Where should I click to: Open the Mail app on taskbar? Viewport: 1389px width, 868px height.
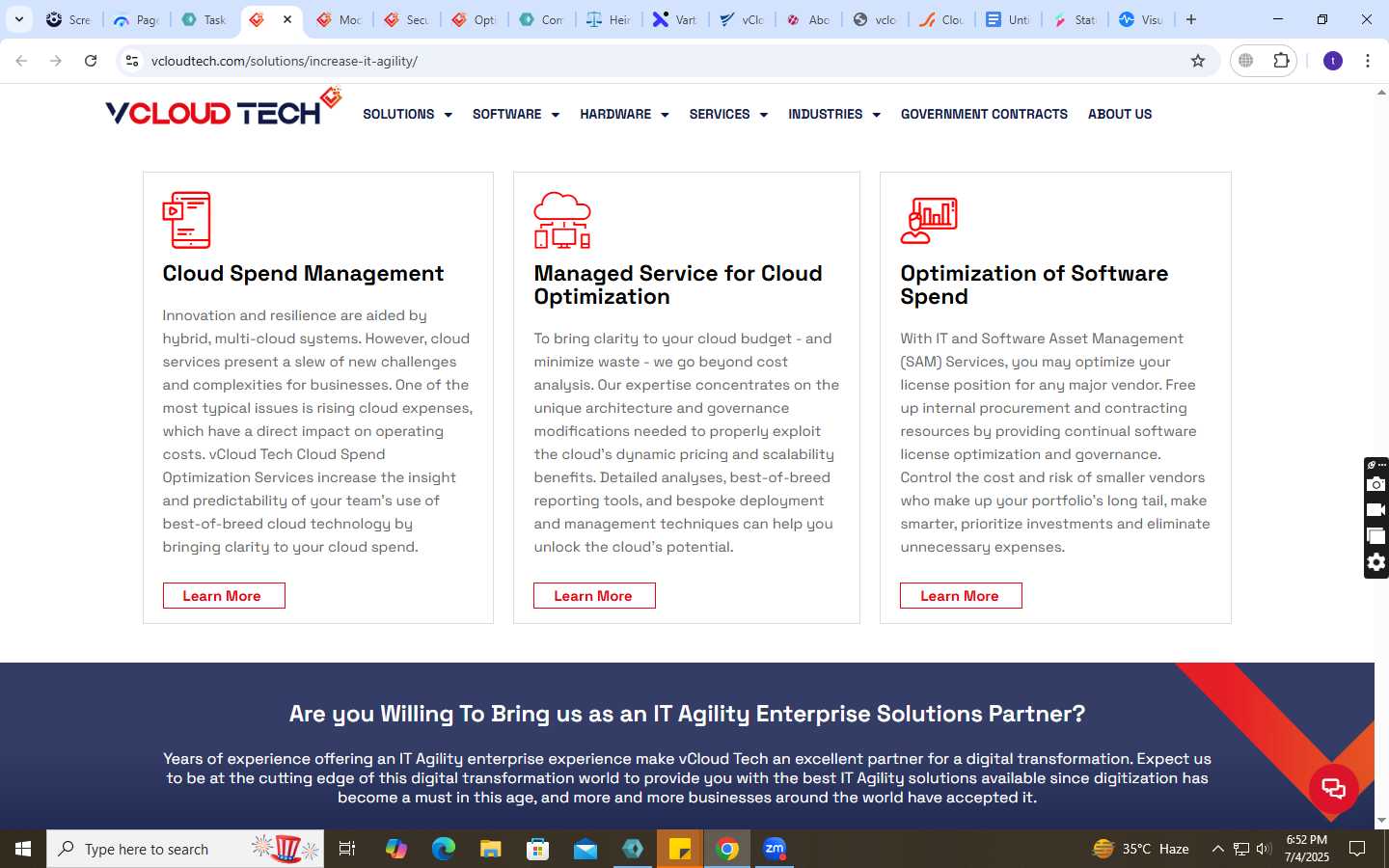pyautogui.click(x=586, y=849)
